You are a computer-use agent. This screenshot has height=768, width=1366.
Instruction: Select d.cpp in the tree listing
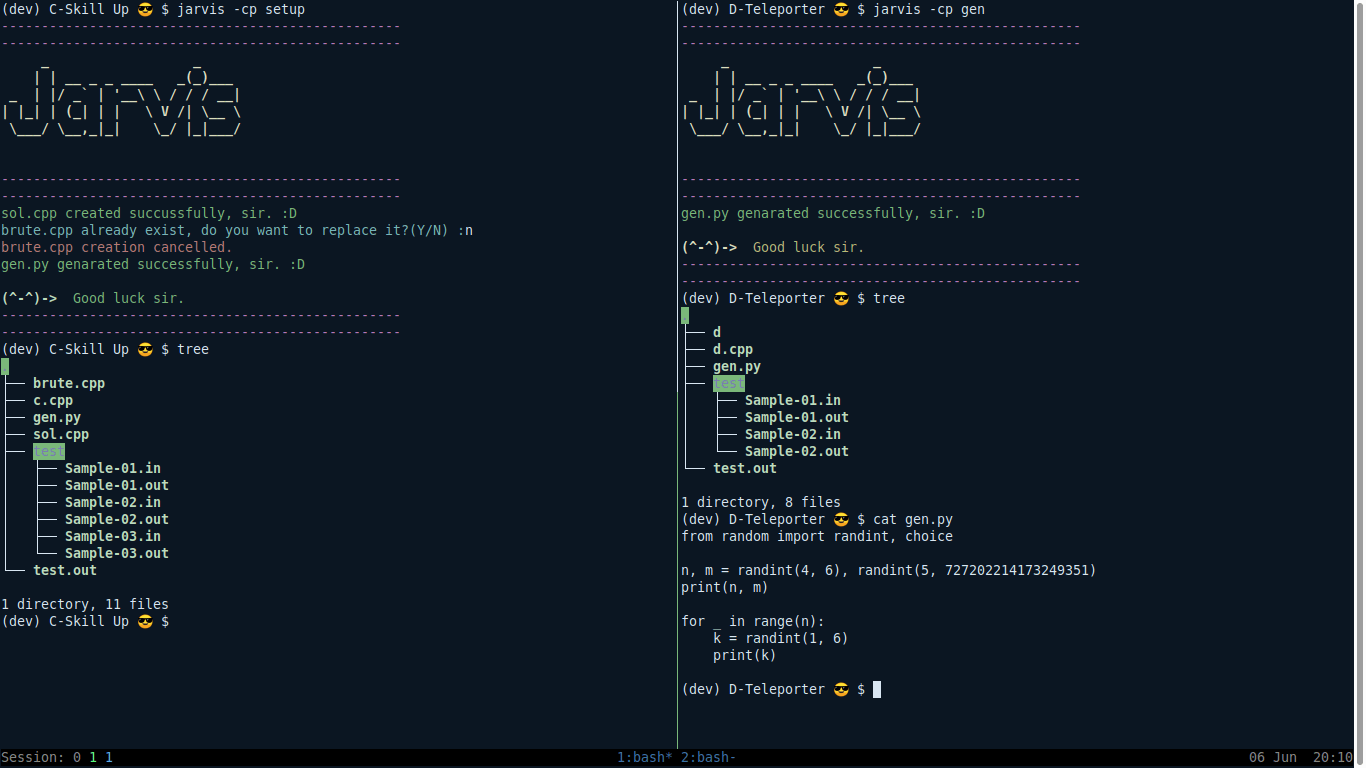[x=733, y=349]
